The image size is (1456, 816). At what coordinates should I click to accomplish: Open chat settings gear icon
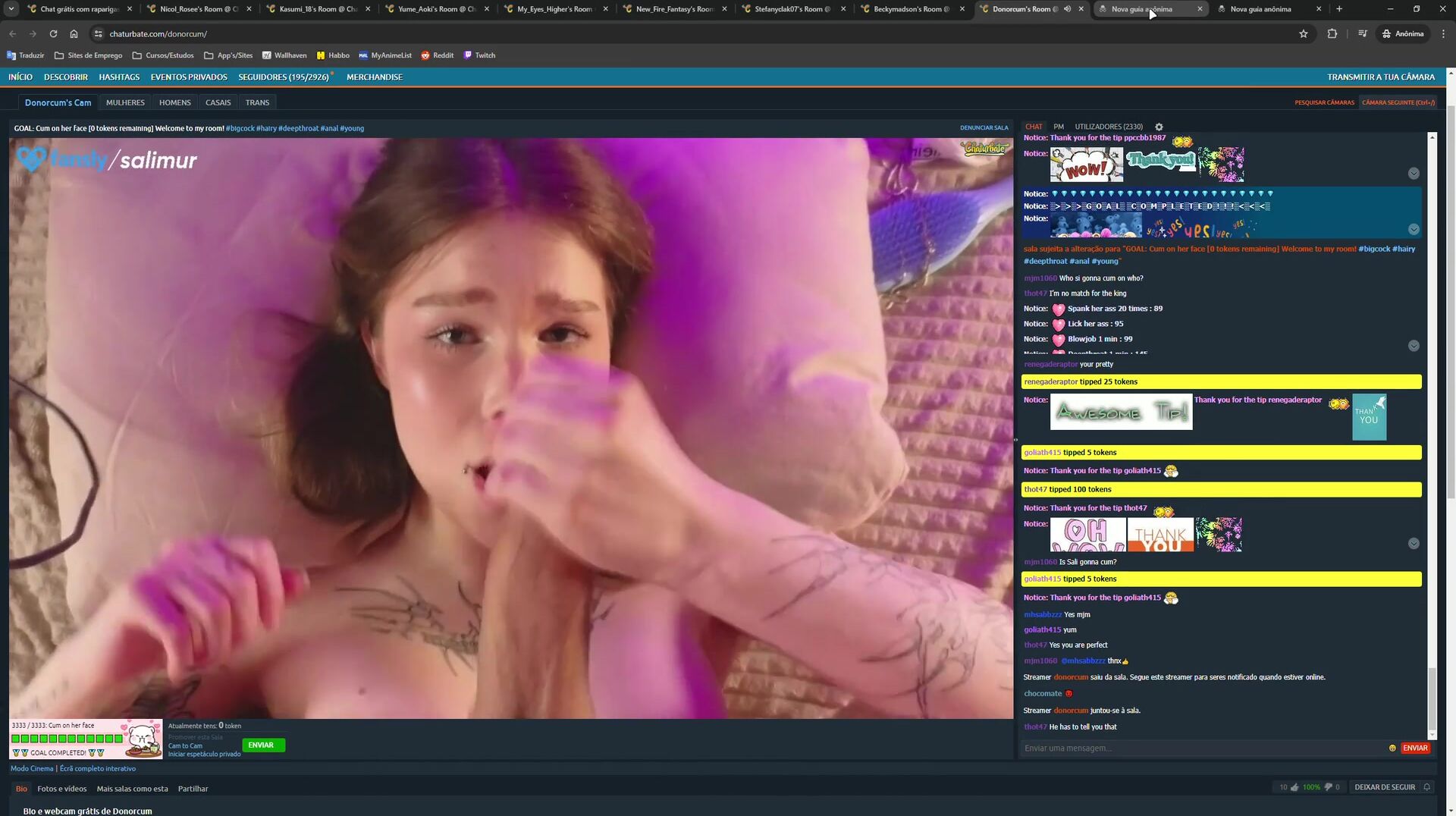pyautogui.click(x=1159, y=127)
